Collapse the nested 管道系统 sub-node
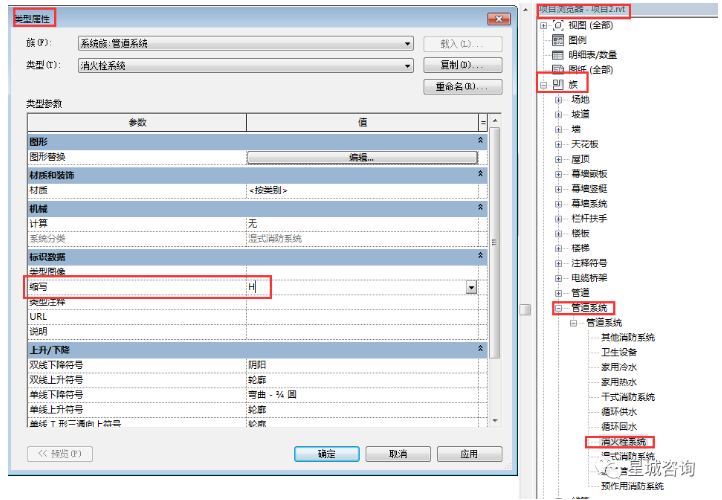Image resolution: width=722 pixels, height=500 pixels. [x=573, y=323]
